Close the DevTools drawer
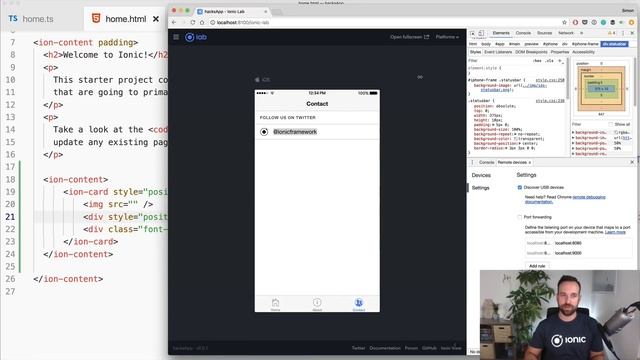640x360 pixels. [x=632, y=162]
